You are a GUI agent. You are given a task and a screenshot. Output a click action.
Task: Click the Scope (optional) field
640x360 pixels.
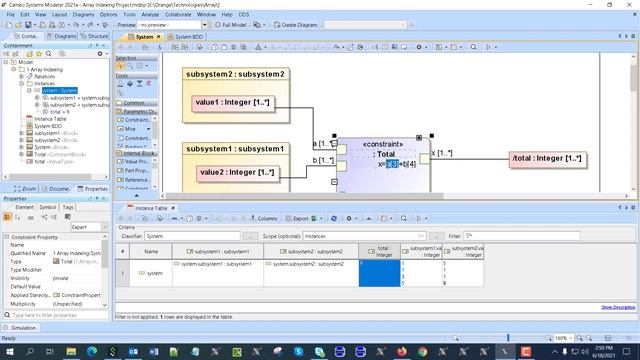pyautogui.click(x=364, y=236)
